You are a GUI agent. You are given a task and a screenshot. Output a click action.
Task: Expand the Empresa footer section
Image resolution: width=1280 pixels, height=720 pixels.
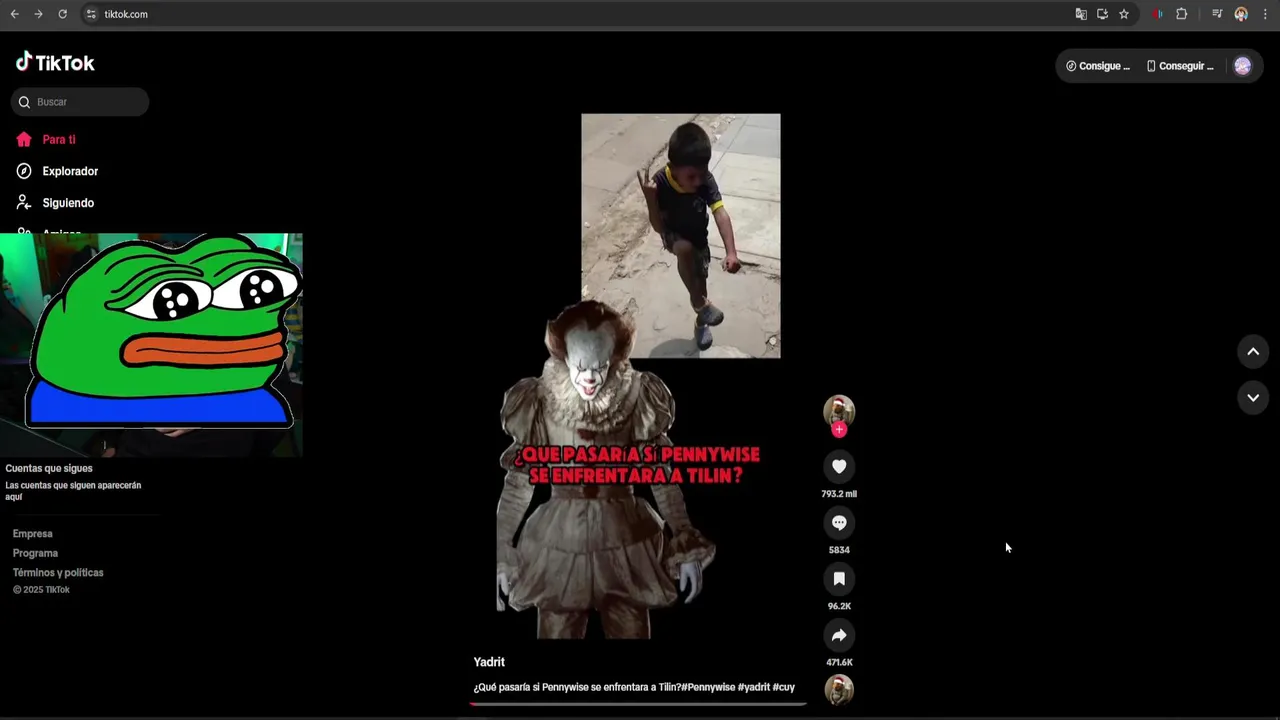33,534
